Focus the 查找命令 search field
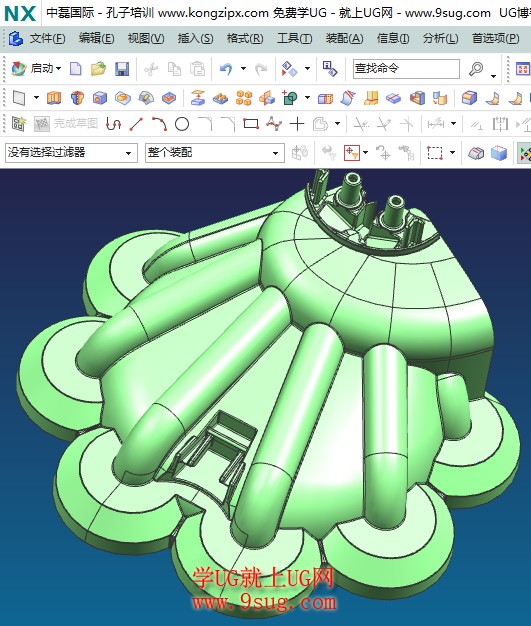 [406, 69]
